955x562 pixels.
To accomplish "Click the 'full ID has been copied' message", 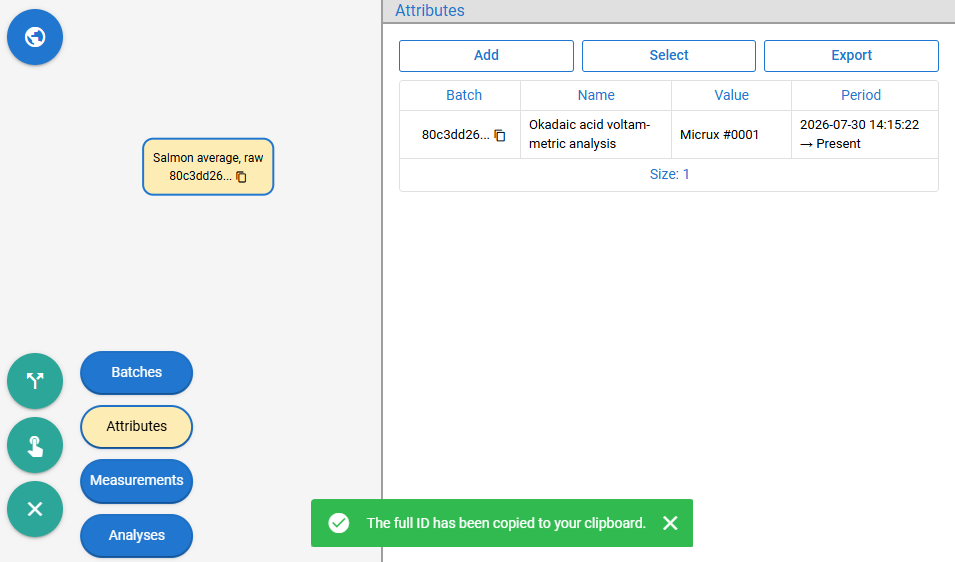I will (x=506, y=523).
